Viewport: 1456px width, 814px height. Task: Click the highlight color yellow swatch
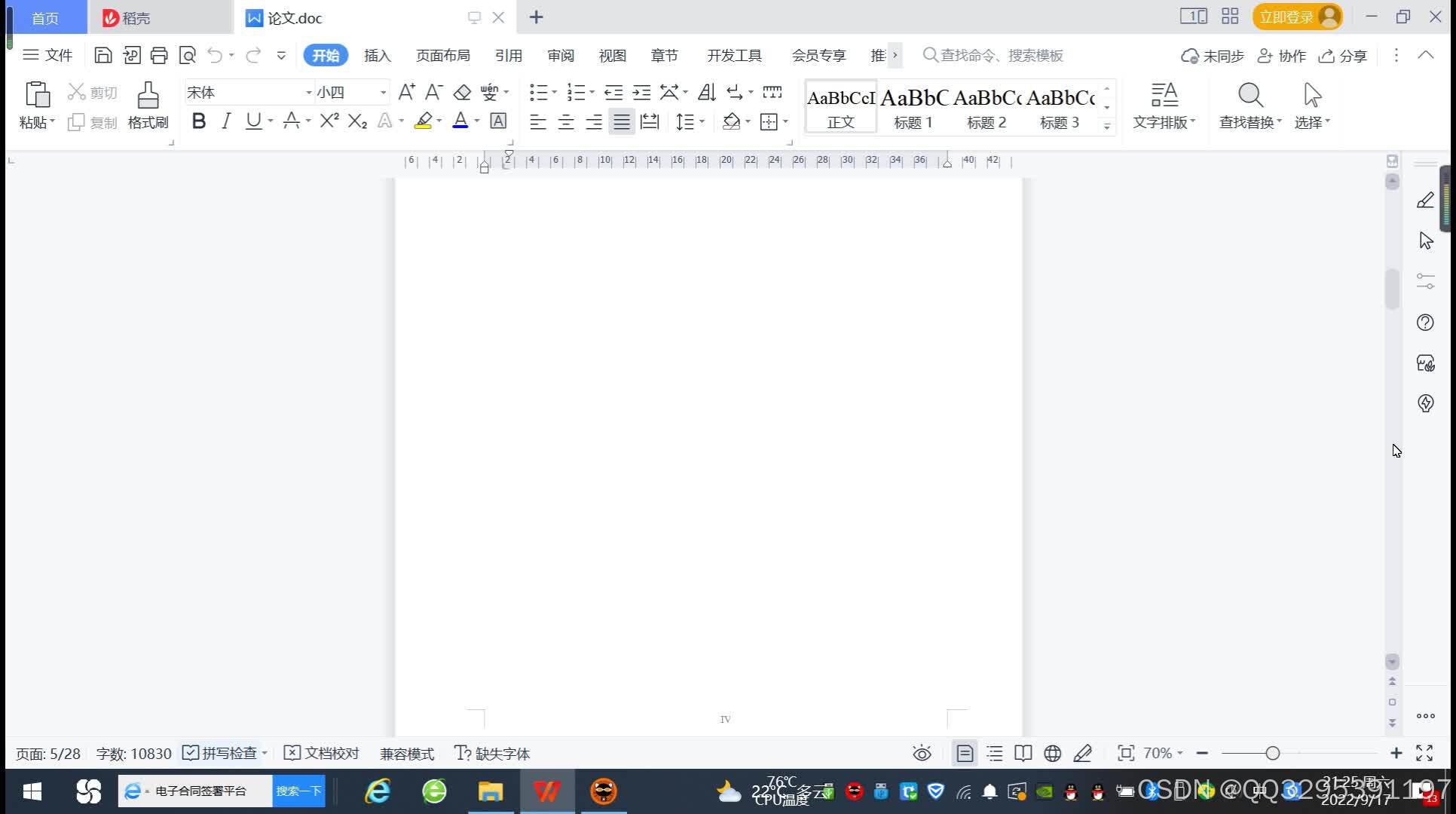point(423,121)
